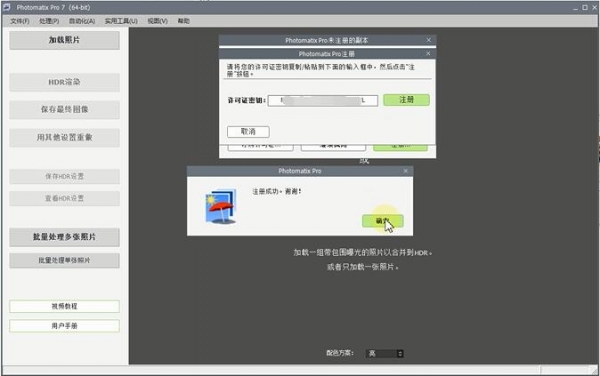This screenshot has height=376, width=600.
Task: Open the 自动化(A) menu
Action: [82, 21]
